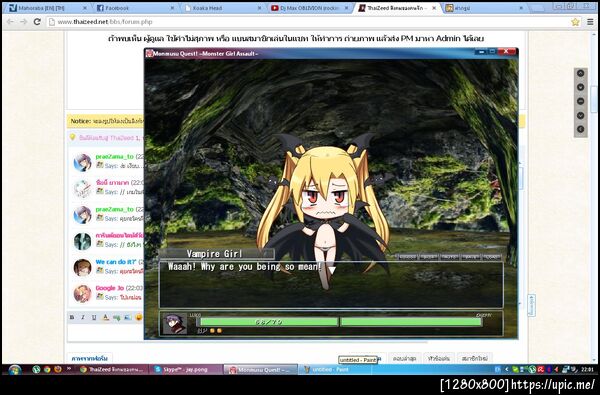Open the 'We can do it?' username
The height and width of the screenshot is (395, 600).
point(116,262)
